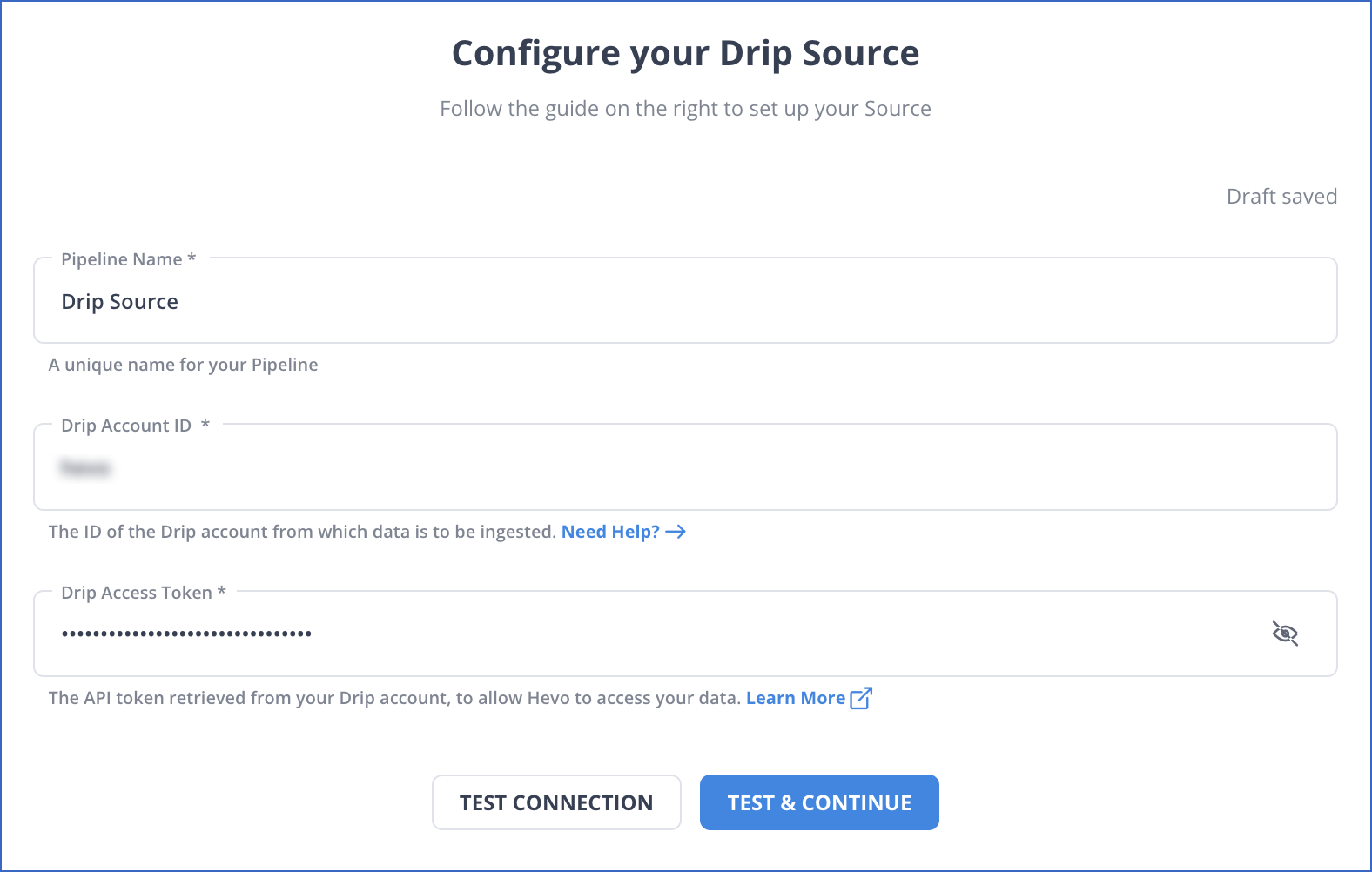The height and width of the screenshot is (872, 1372).
Task: Toggle Drip Access Token visibility eye icon
Action: click(x=1285, y=634)
